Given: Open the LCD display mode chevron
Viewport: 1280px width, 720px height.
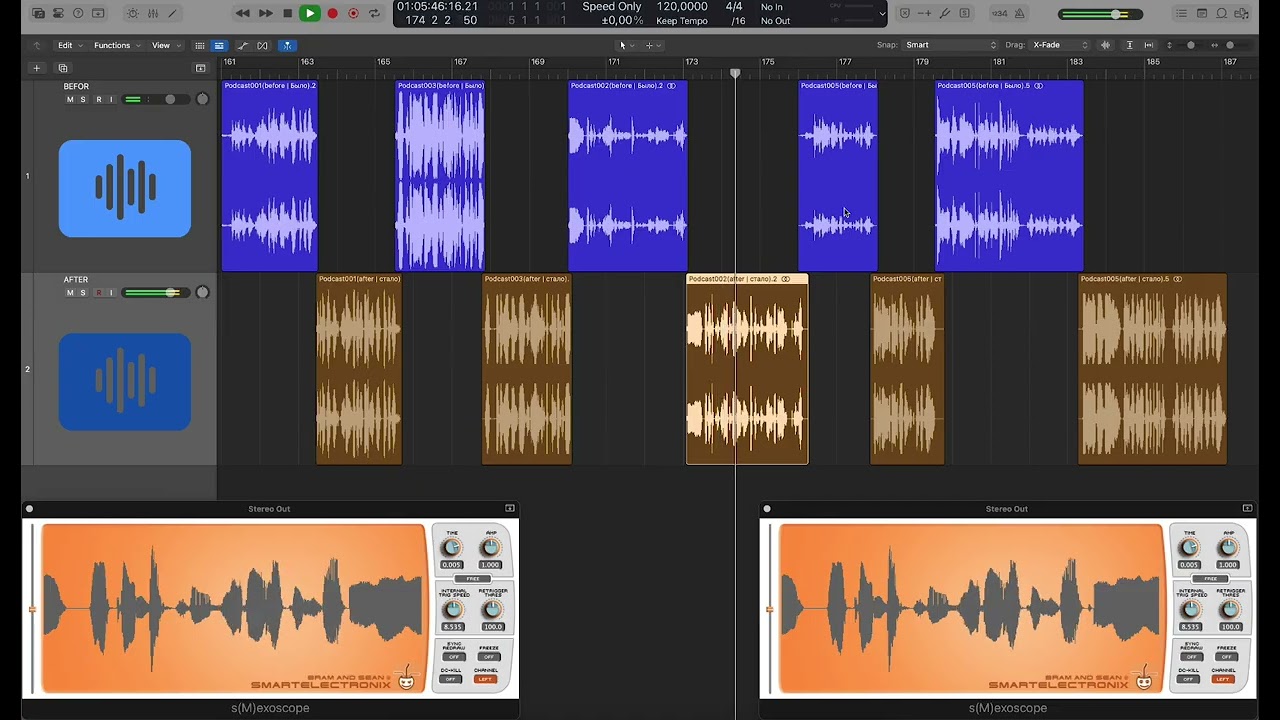Looking at the screenshot, I should pos(881,14).
